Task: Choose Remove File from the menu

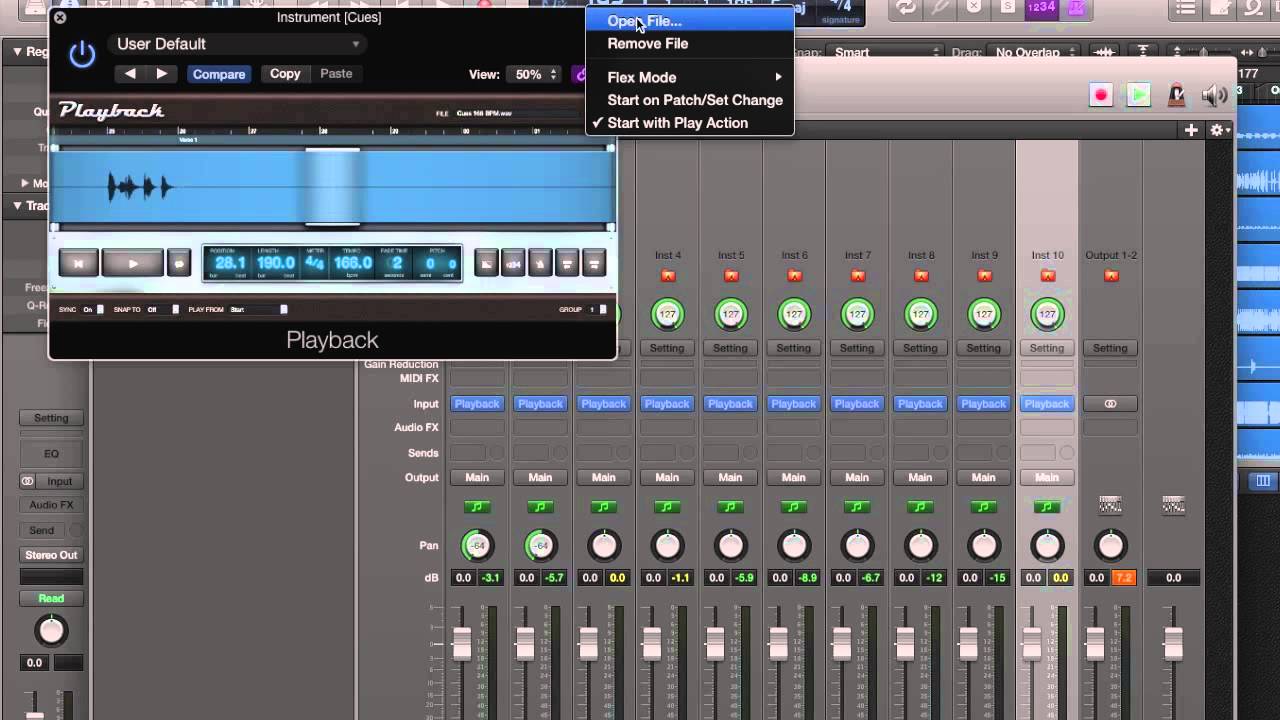Action: (x=690, y=44)
